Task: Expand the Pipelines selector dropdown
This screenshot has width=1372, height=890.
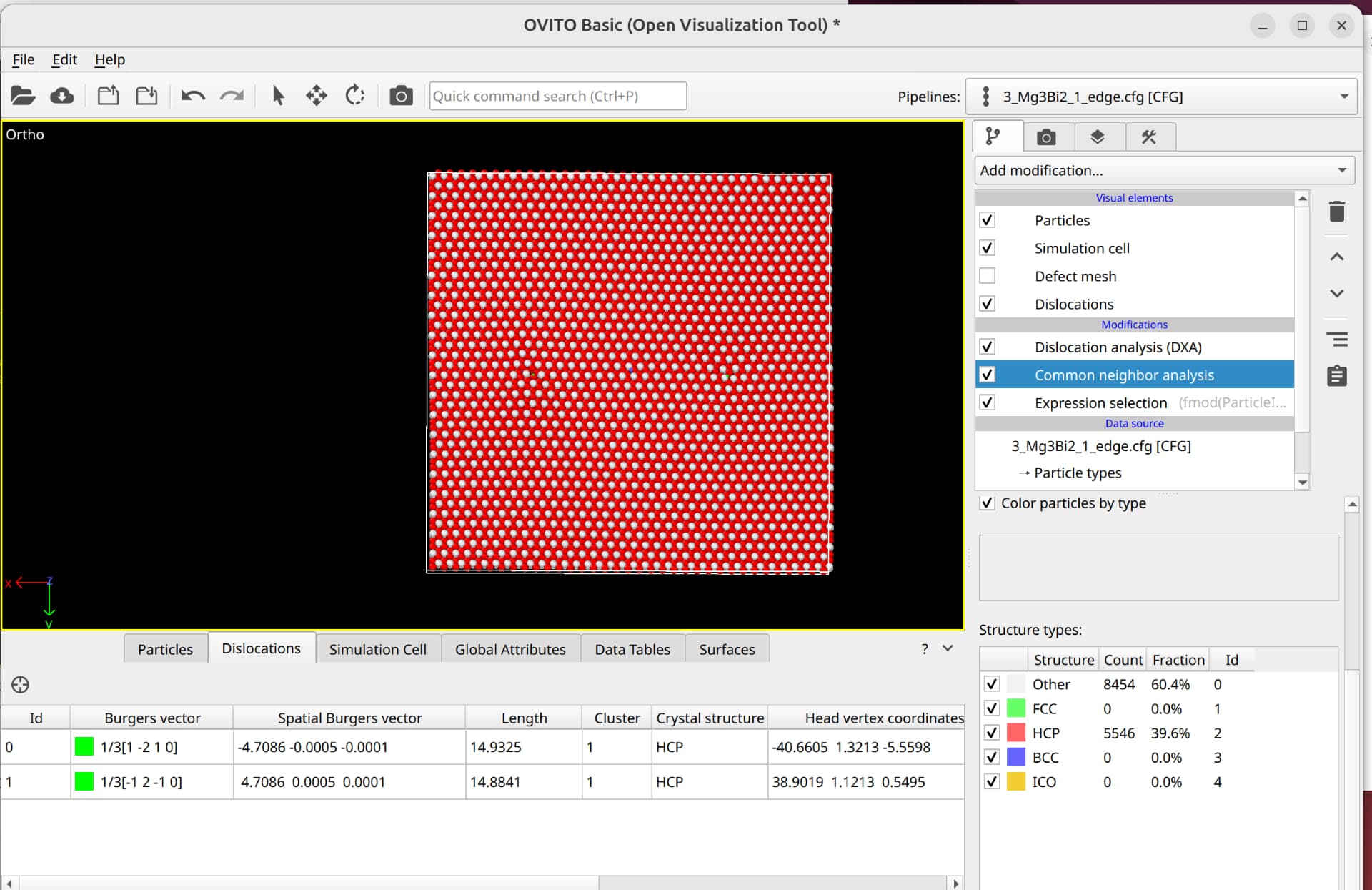Action: (1343, 97)
